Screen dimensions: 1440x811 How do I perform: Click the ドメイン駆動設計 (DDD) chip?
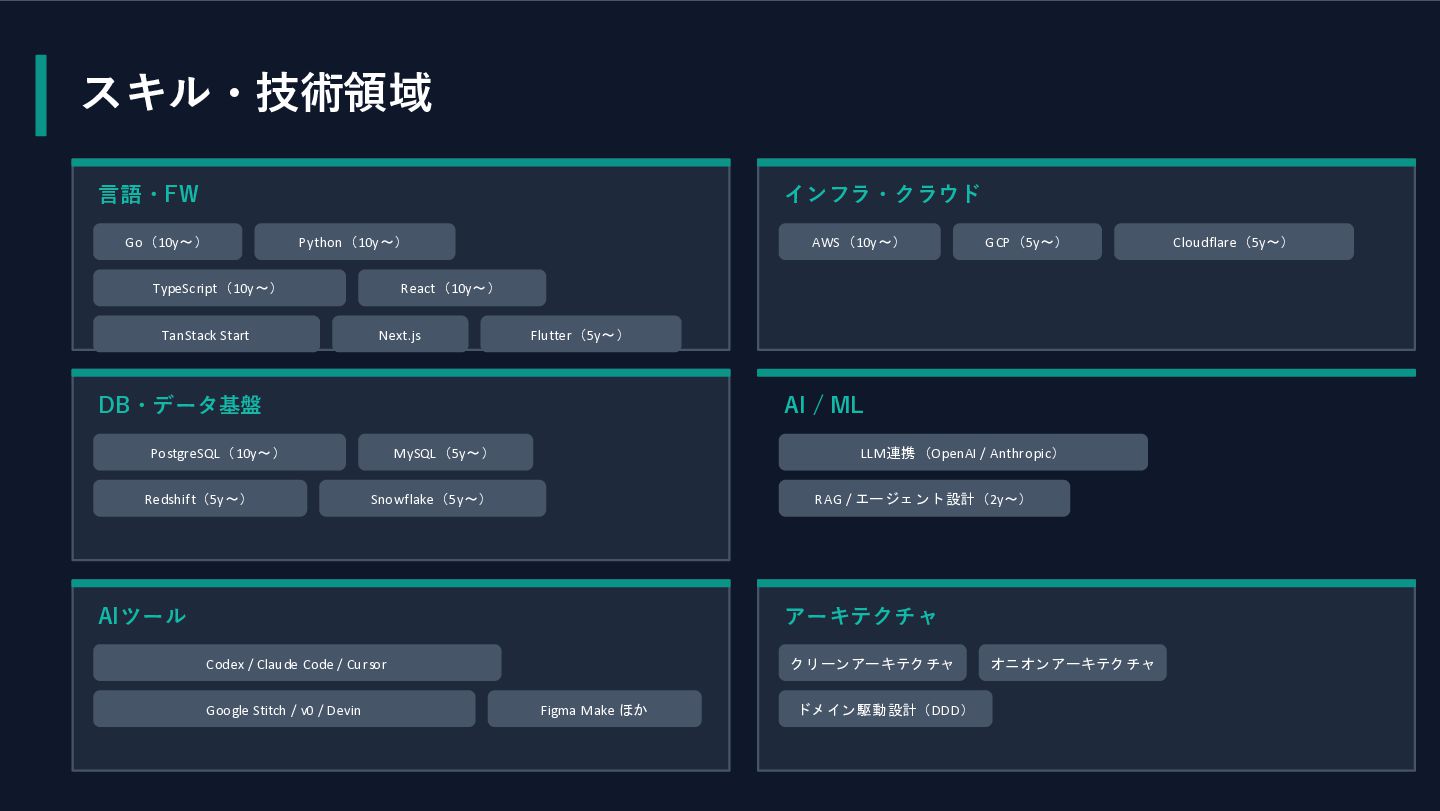(x=885, y=709)
